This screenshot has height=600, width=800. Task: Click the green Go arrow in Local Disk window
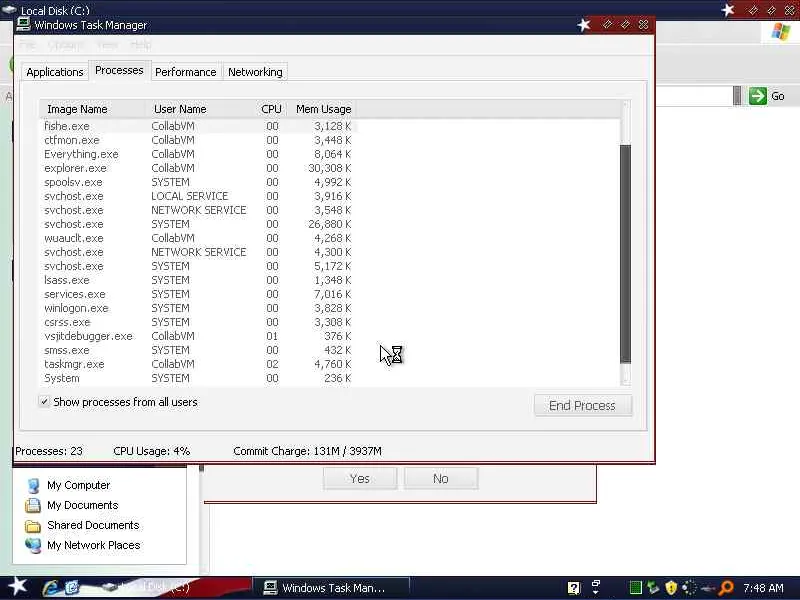pos(758,96)
